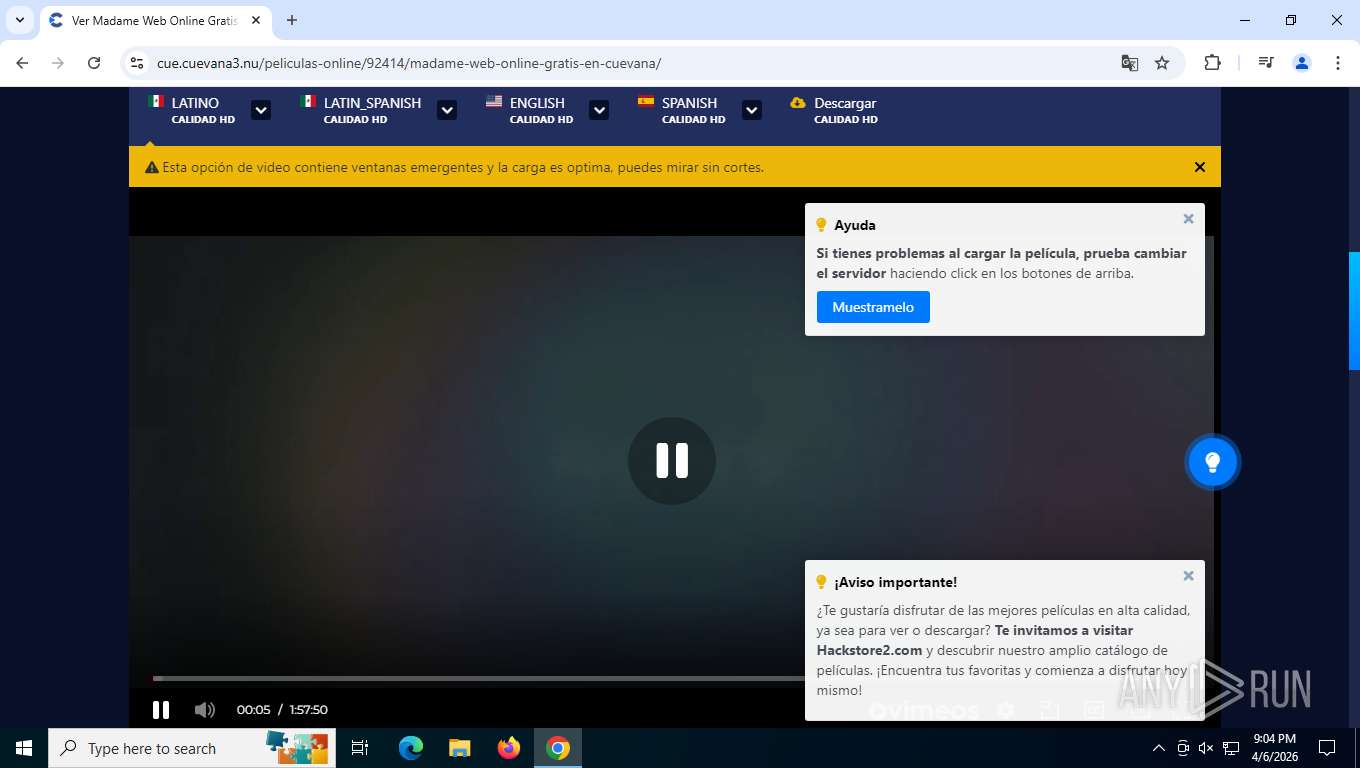
Task: Click the Mexico flag next to LATINO
Action: 156,101
